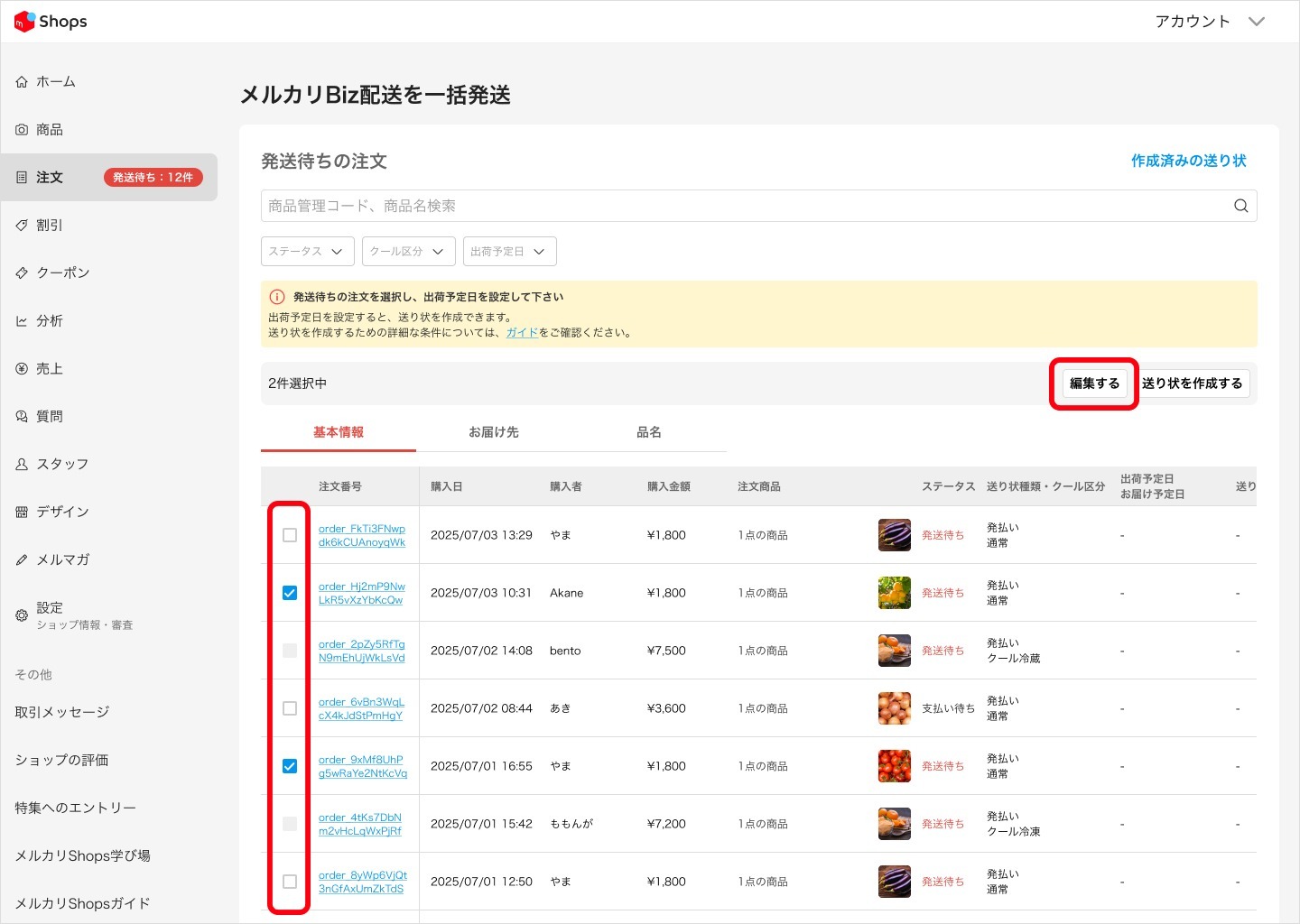Check the box for order_8yWp6VjQt
The width and height of the screenshot is (1300, 924).
click(290, 882)
